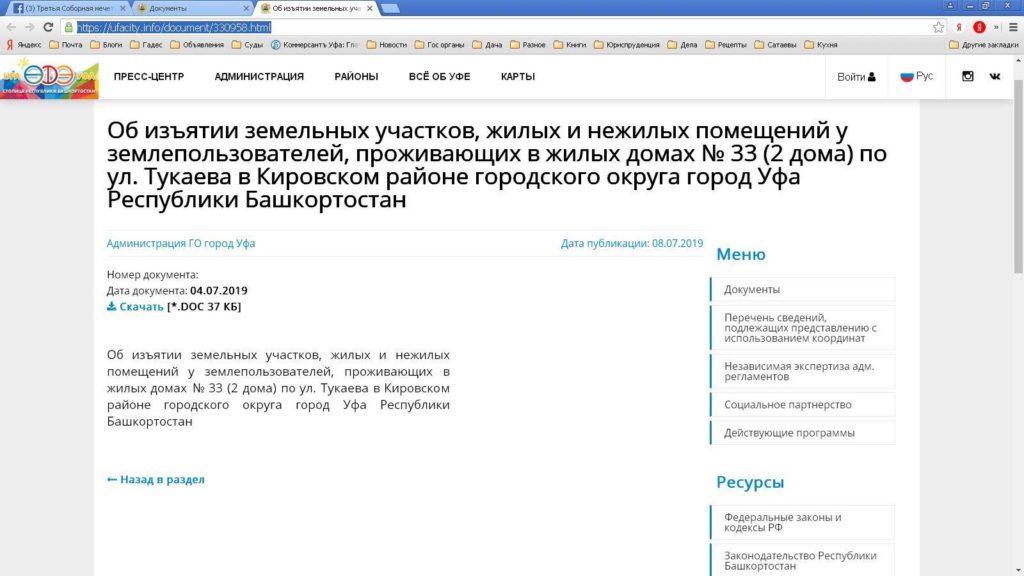Click the page's vertical scrollbar
The width and height of the screenshot is (1024, 576).
(1017, 200)
